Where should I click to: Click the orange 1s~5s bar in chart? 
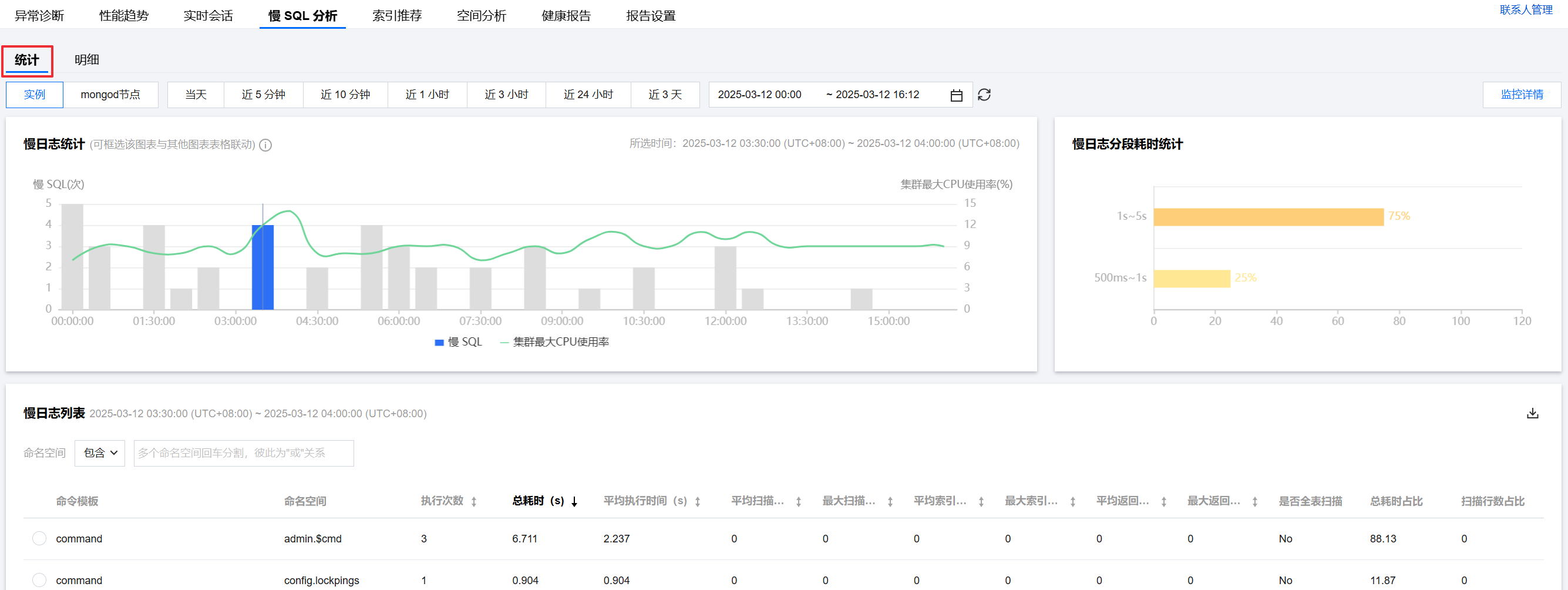pyautogui.click(x=1267, y=217)
